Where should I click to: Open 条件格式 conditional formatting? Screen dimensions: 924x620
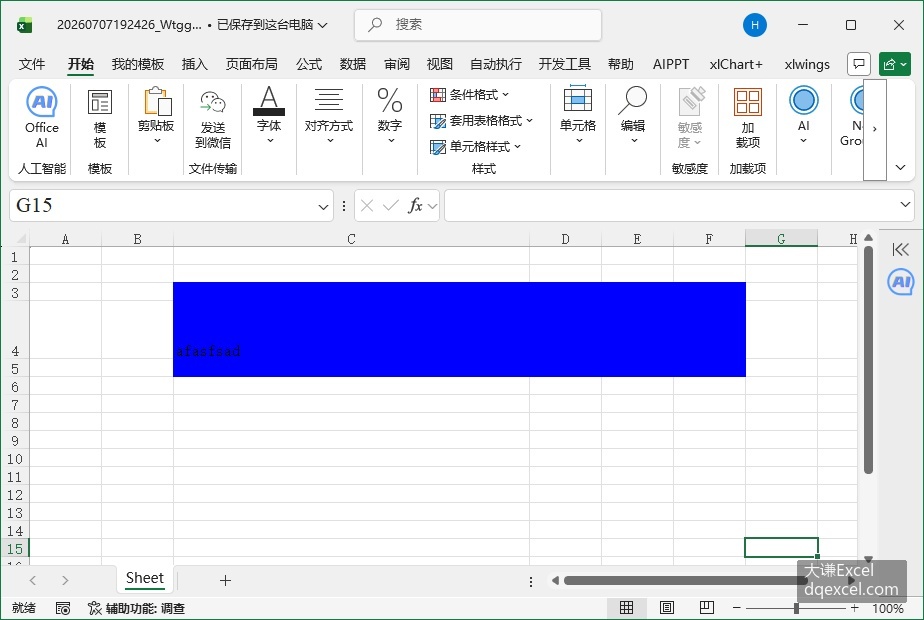(x=470, y=94)
